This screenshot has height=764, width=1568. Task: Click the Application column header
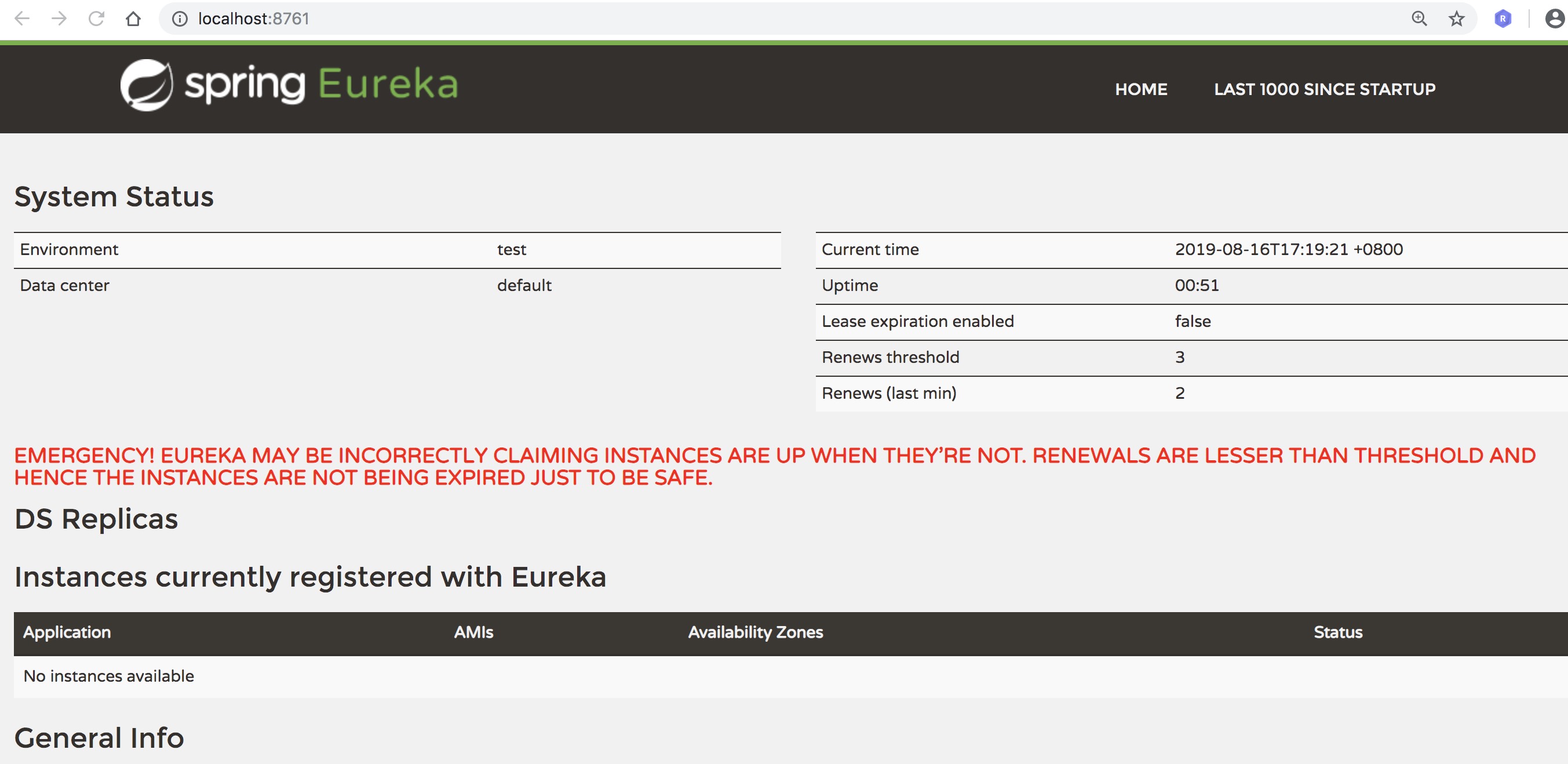tap(67, 632)
